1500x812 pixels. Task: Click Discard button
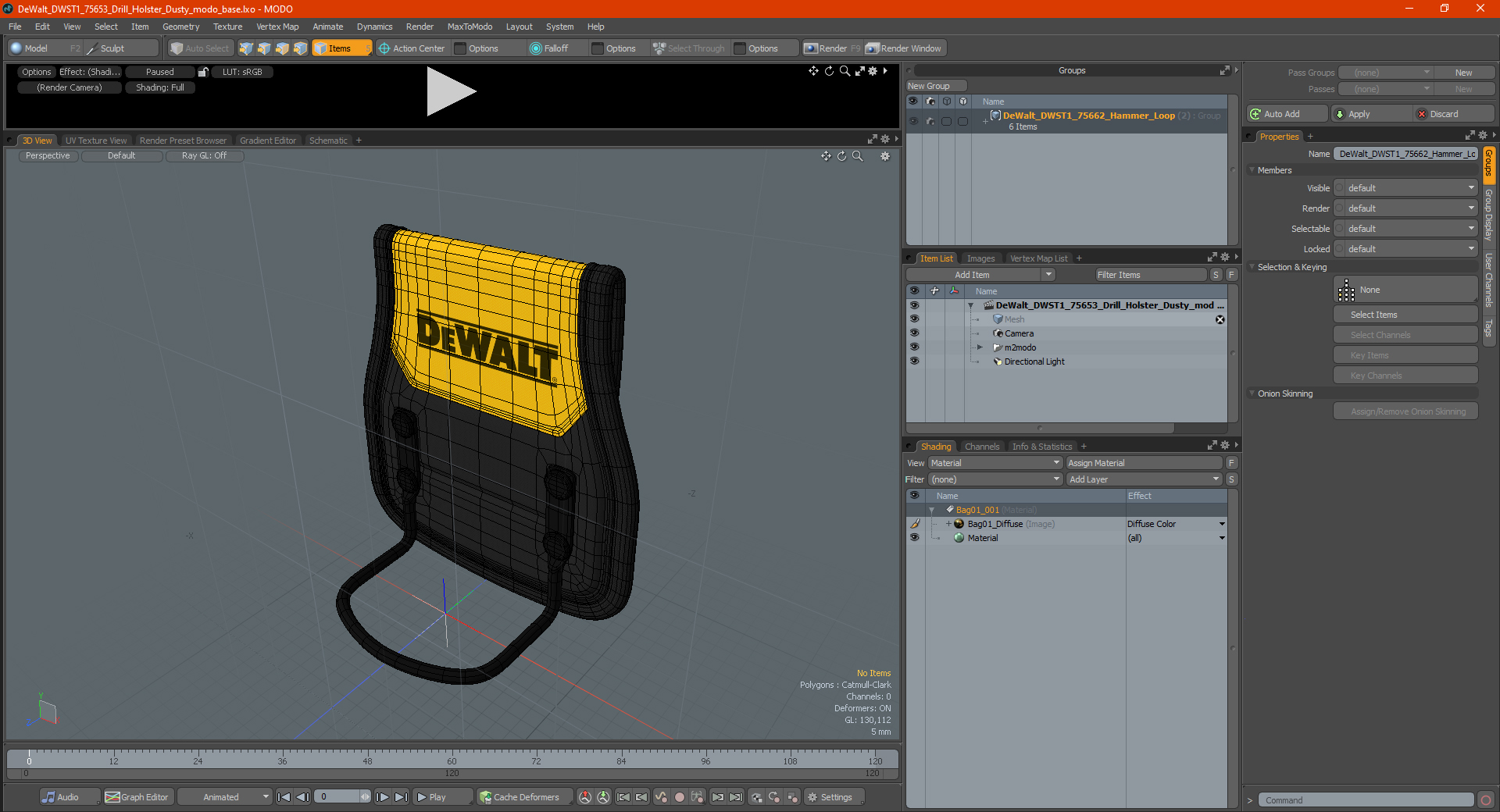point(1454,114)
